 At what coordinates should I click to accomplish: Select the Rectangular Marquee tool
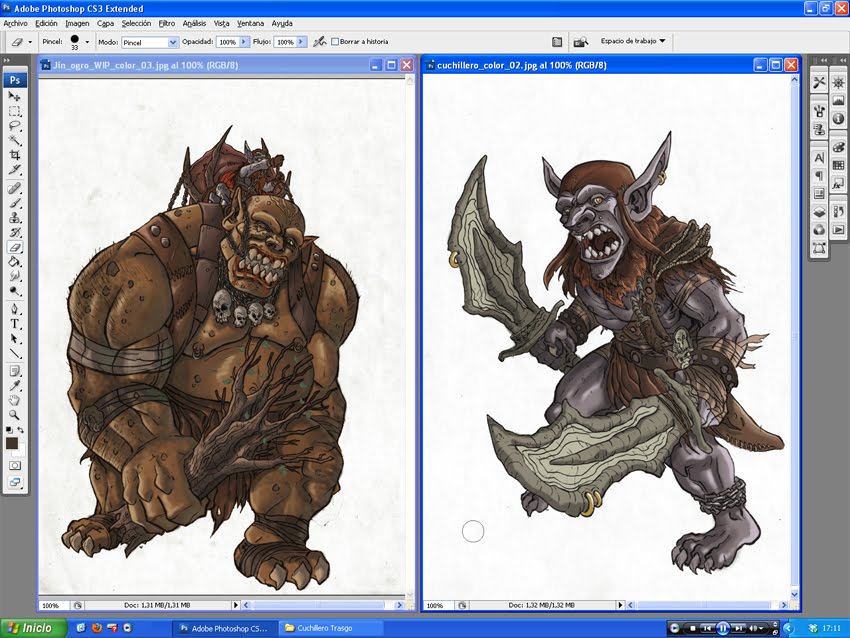point(15,111)
